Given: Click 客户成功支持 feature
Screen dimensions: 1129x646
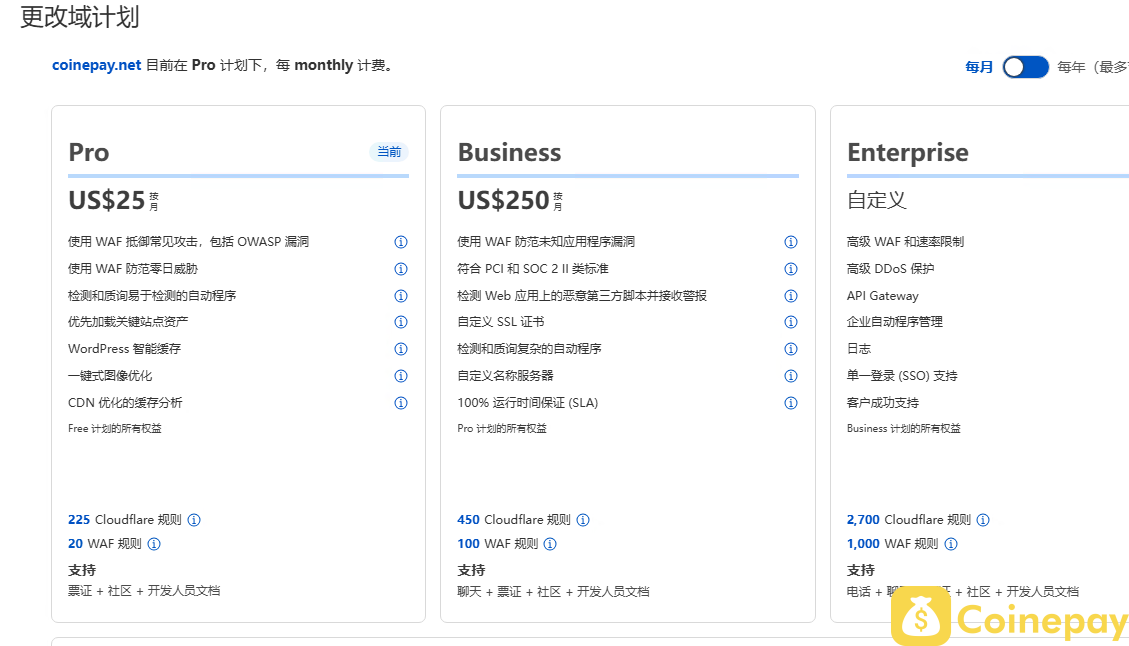Looking at the screenshot, I should (x=883, y=403).
